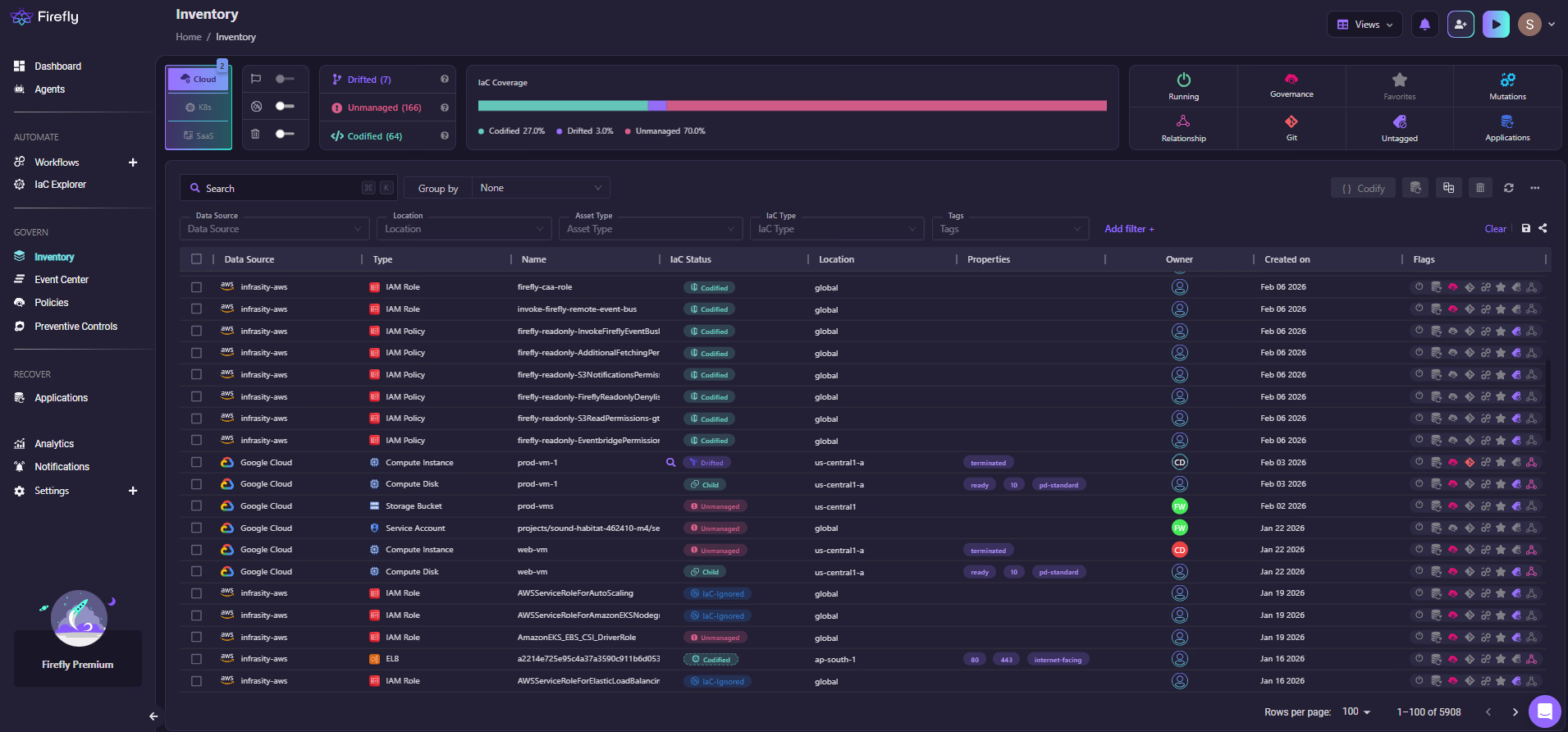Open the Governance quick filter
Screen dimensions: 1568x732
(1291, 86)
